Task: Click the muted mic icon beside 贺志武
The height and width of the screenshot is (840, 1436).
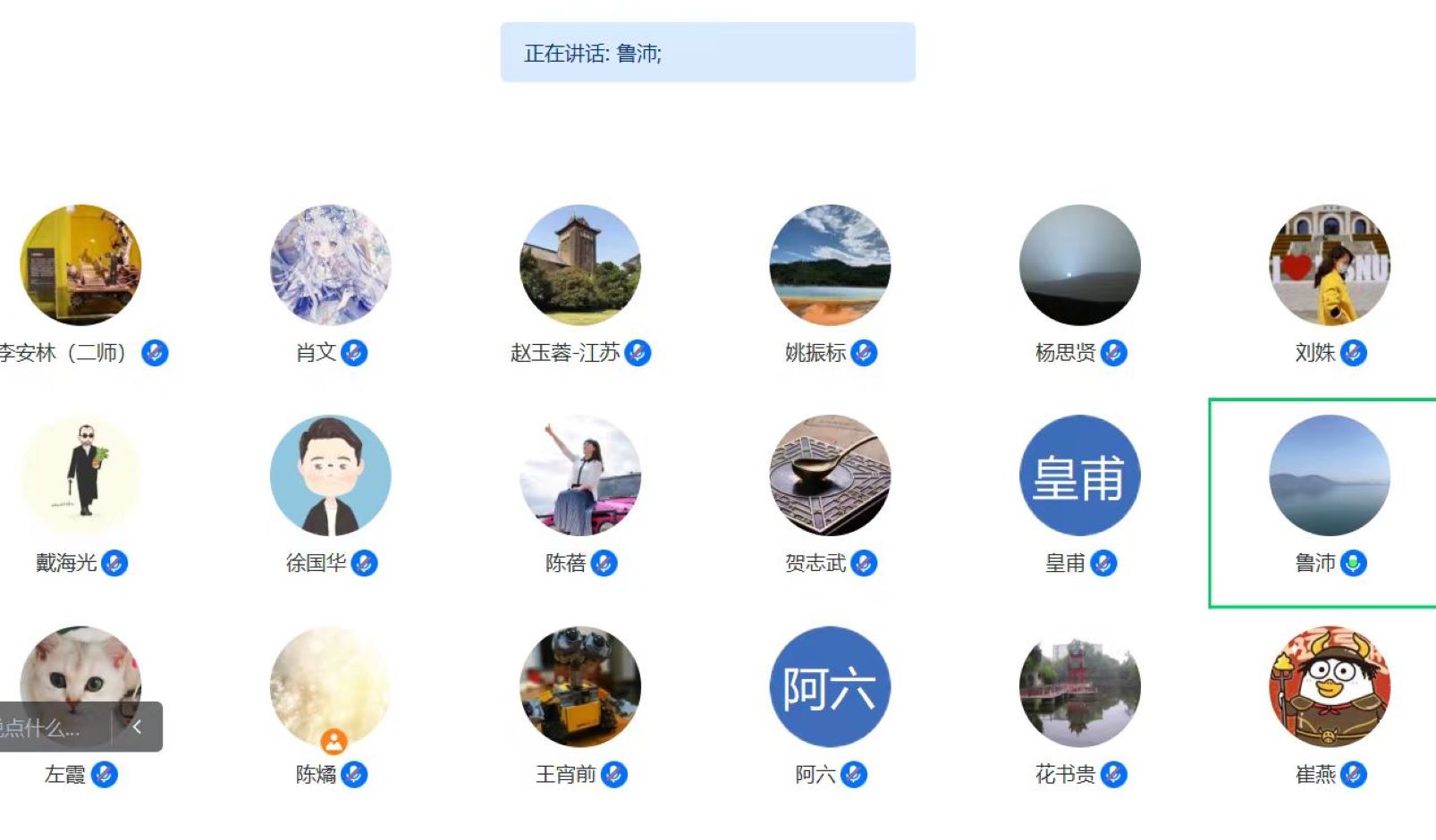Action: tap(864, 563)
